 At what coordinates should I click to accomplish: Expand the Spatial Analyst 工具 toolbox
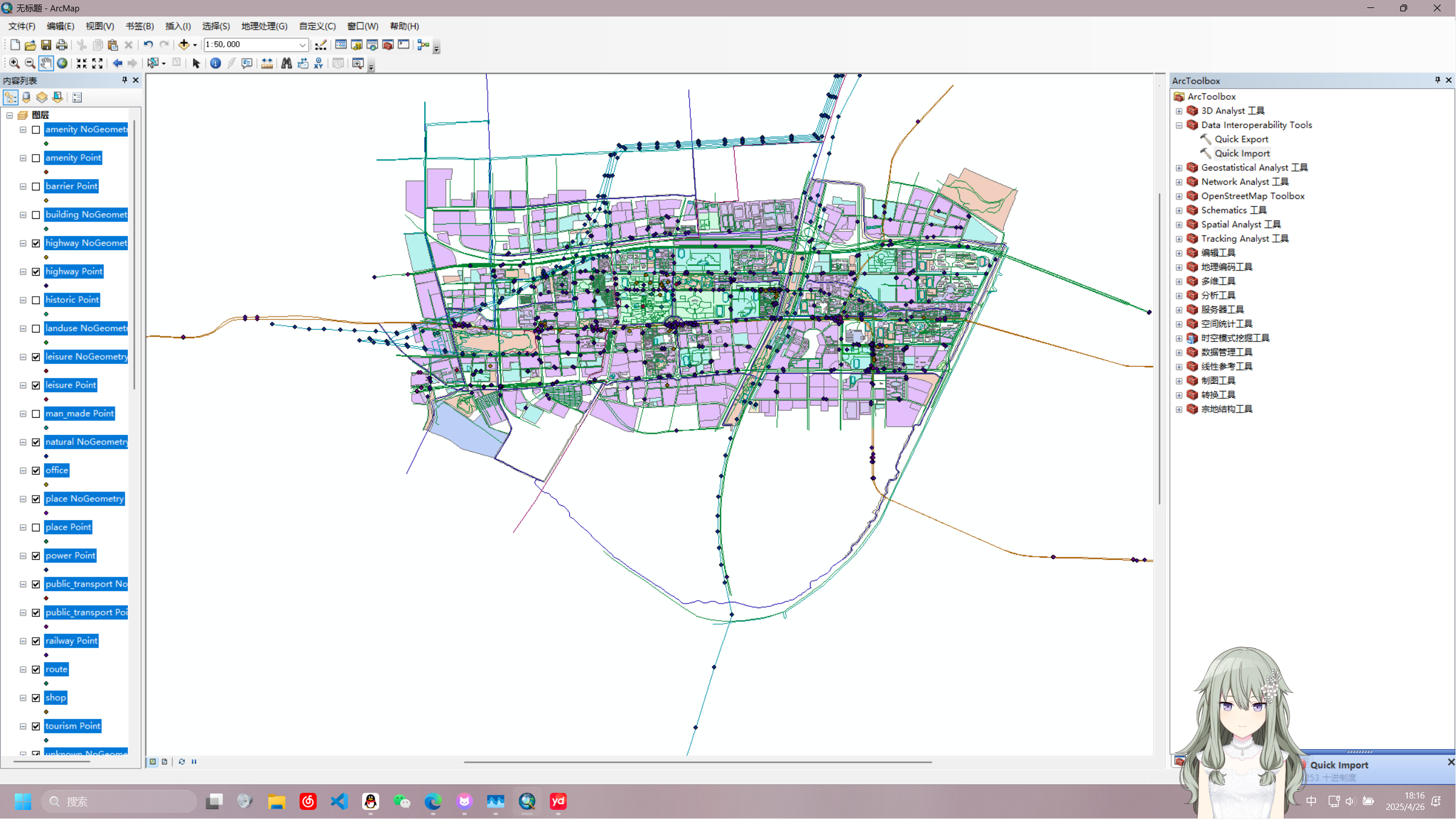[1179, 225]
